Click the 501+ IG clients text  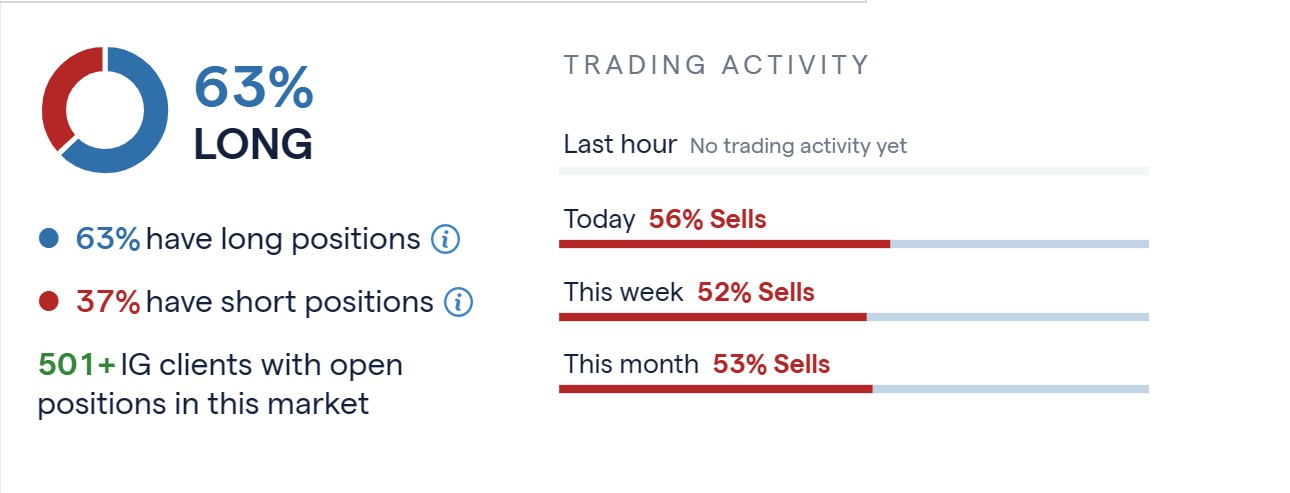click(221, 384)
